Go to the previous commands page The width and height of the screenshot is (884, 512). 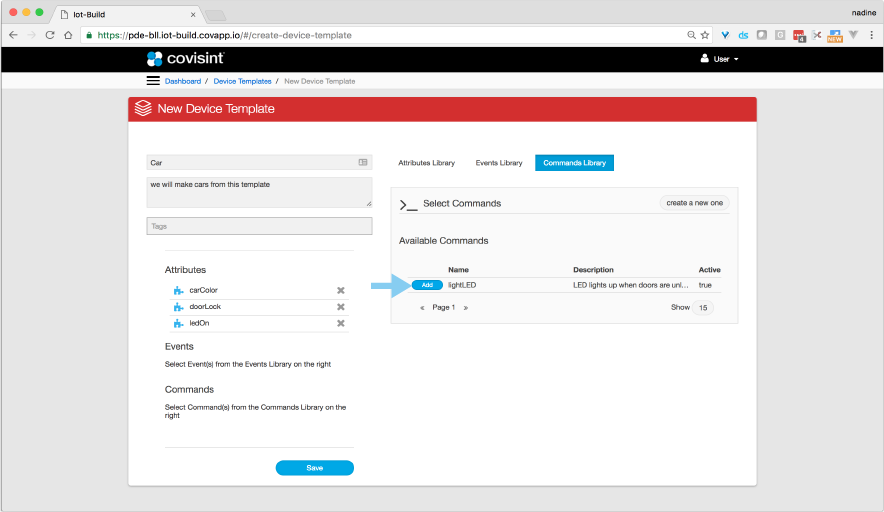coord(424,308)
